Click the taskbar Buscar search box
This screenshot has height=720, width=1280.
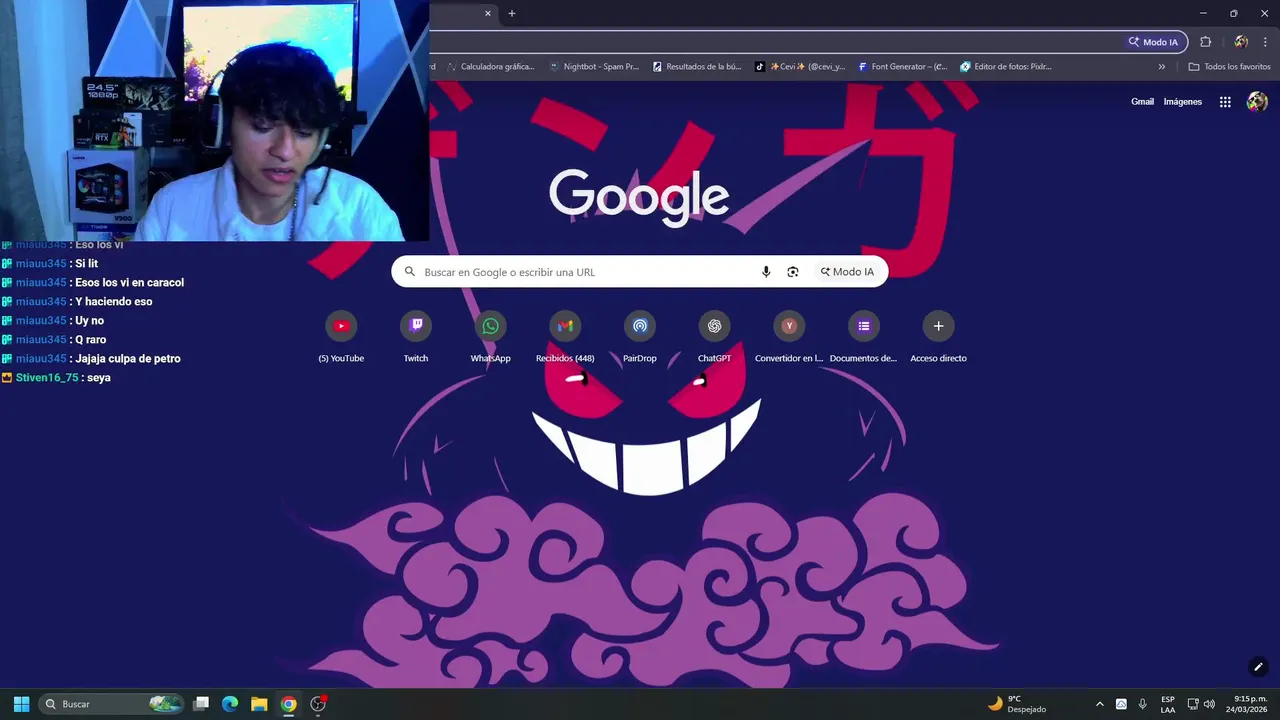(112, 704)
